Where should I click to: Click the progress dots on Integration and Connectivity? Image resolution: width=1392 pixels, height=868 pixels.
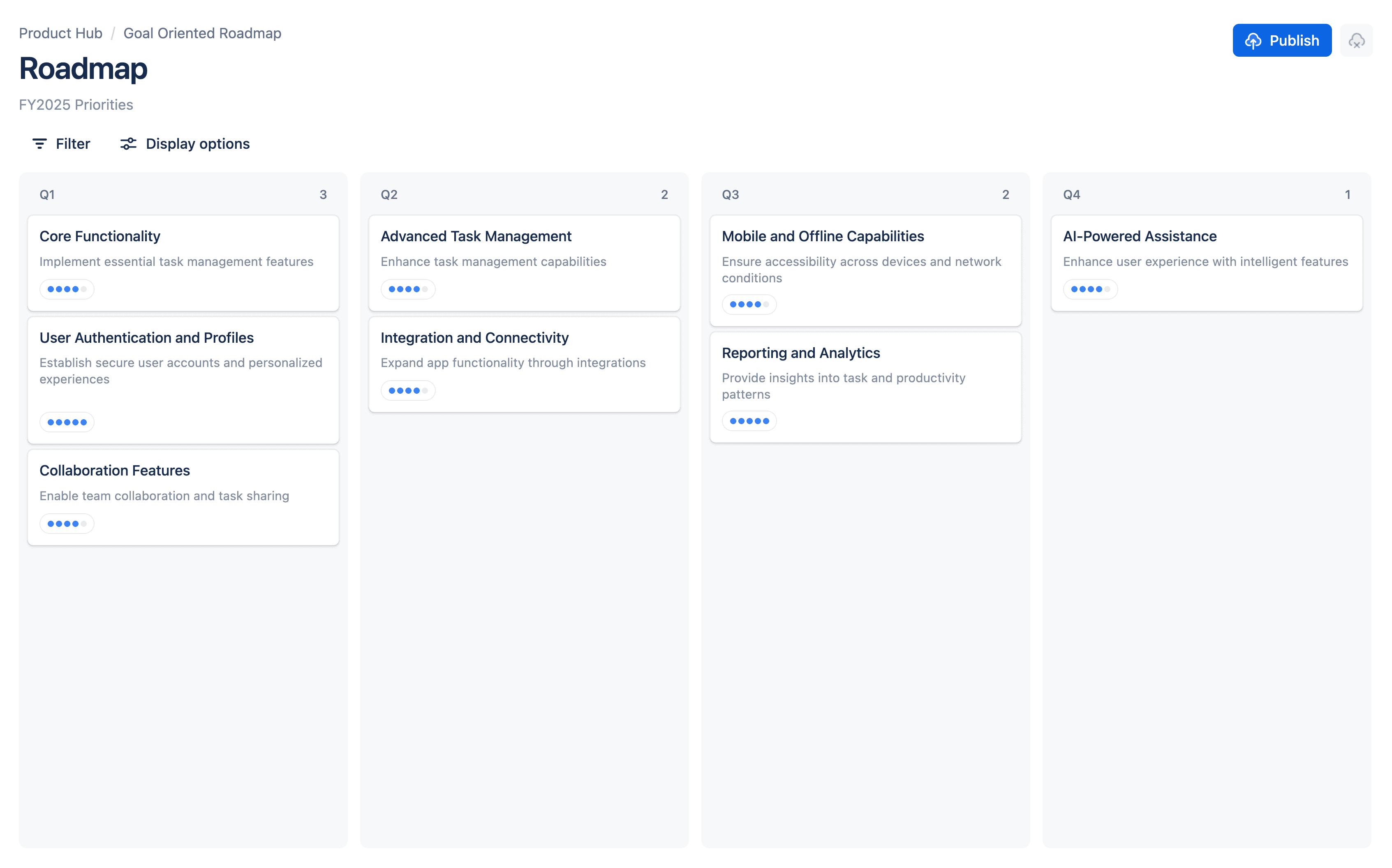tap(408, 390)
